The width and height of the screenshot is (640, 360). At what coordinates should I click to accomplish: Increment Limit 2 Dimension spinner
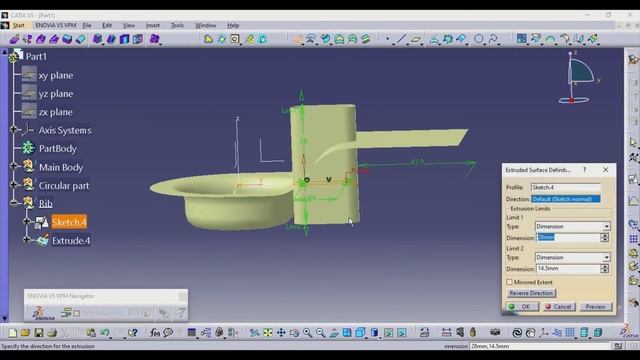(604, 267)
